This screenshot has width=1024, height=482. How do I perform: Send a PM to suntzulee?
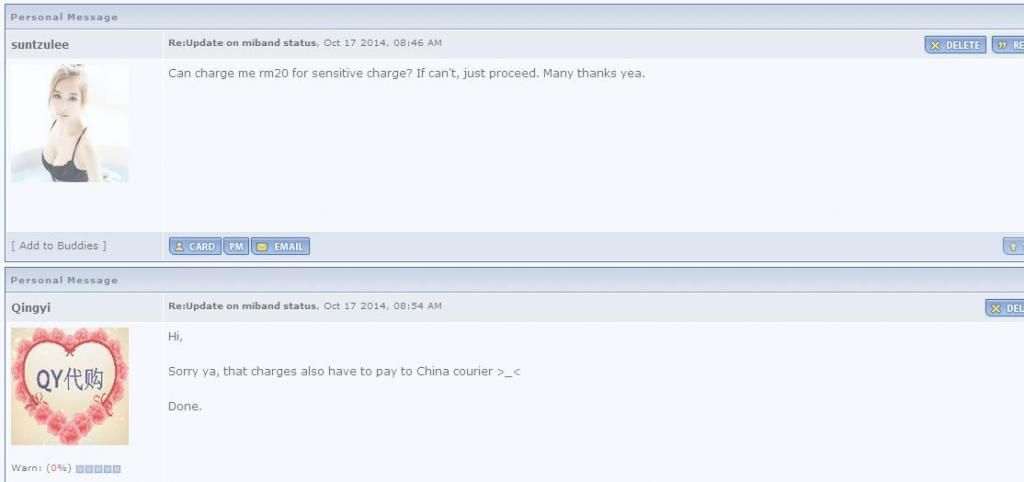(236, 246)
